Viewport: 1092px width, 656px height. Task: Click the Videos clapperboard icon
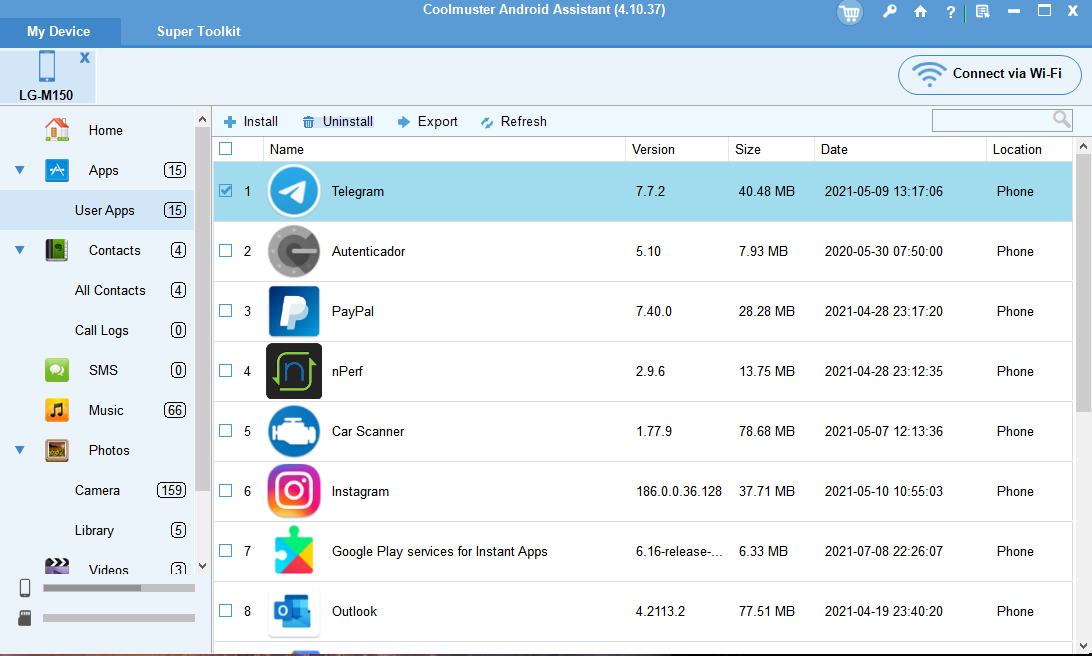pyautogui.click(x=57, y=565)
